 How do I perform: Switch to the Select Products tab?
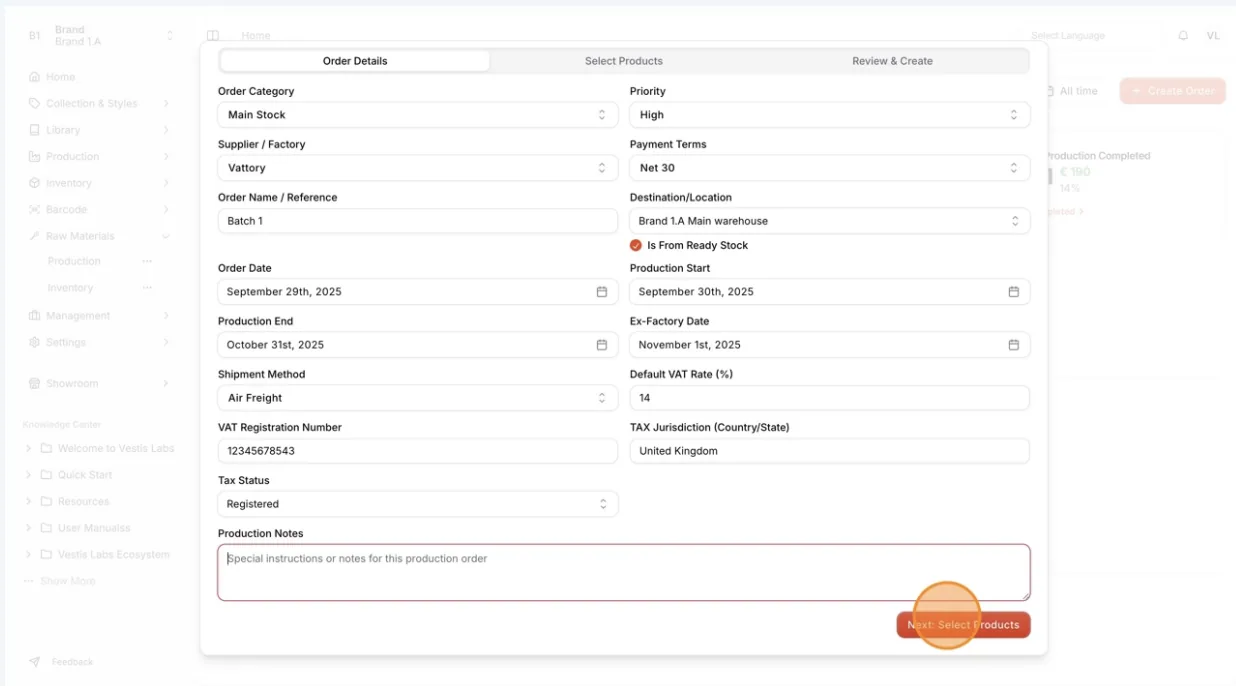(624, 61)
